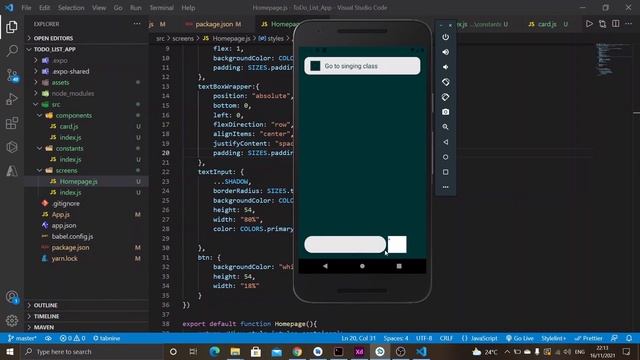Open Run and Debug view

point(12,99)
